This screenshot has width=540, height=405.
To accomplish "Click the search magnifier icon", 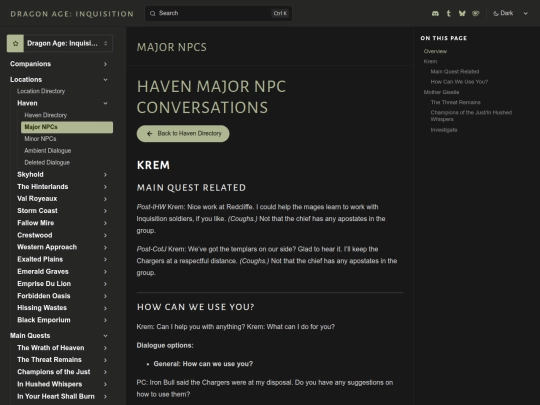I will [x=153, y=13].
